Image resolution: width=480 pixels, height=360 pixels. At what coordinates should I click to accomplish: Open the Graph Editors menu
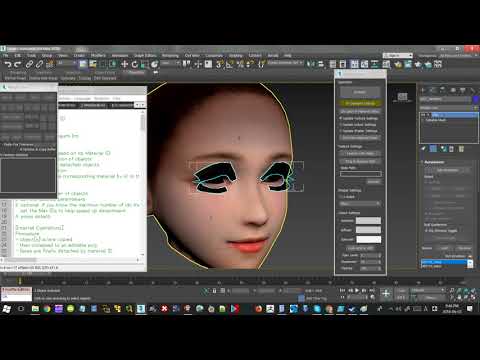(145, 55)
